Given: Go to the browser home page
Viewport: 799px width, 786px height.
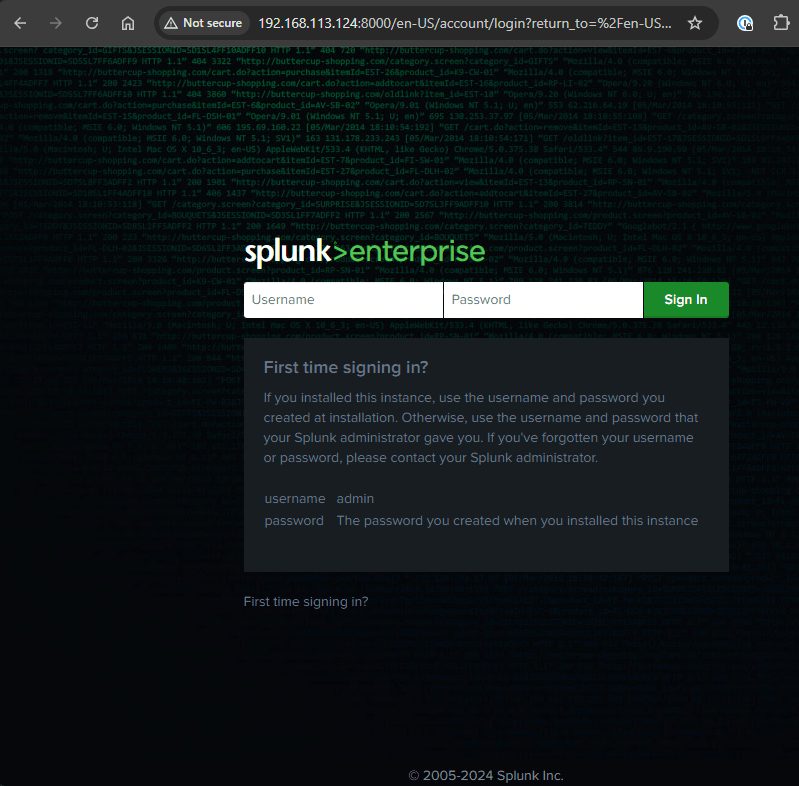Looking at the screenshot, I should 128,23.
